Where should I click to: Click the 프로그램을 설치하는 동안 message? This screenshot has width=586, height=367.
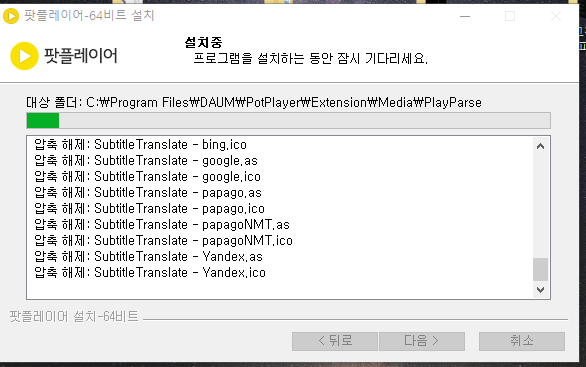[x=311, y=59]
